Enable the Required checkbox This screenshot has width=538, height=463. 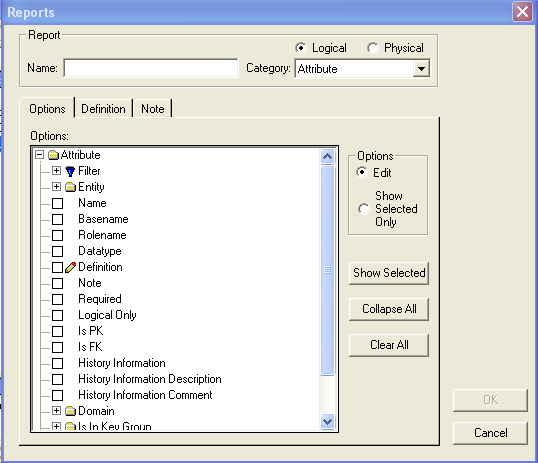tap(57, 299)
